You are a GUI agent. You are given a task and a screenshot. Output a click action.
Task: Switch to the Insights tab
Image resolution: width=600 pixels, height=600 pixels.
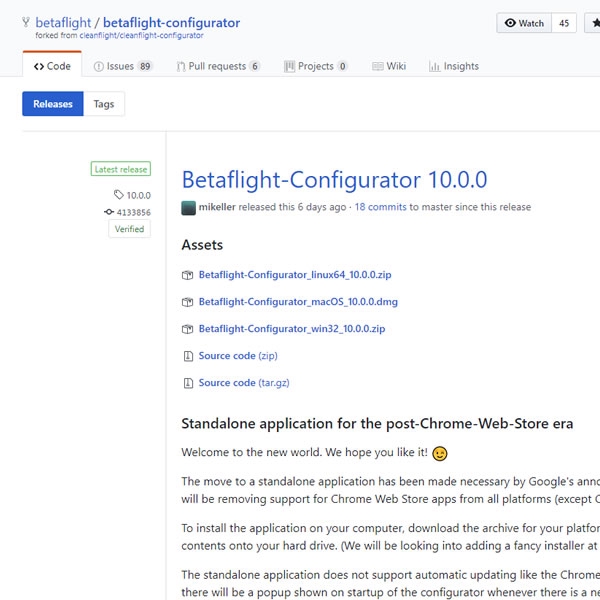click(x=454, y=66)
